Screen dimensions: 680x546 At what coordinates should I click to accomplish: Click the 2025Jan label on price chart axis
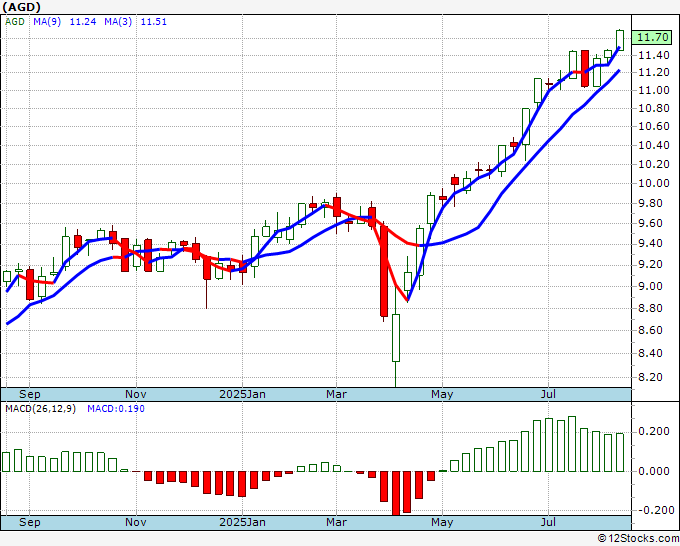pyautogui.click(x=242, y=394)
